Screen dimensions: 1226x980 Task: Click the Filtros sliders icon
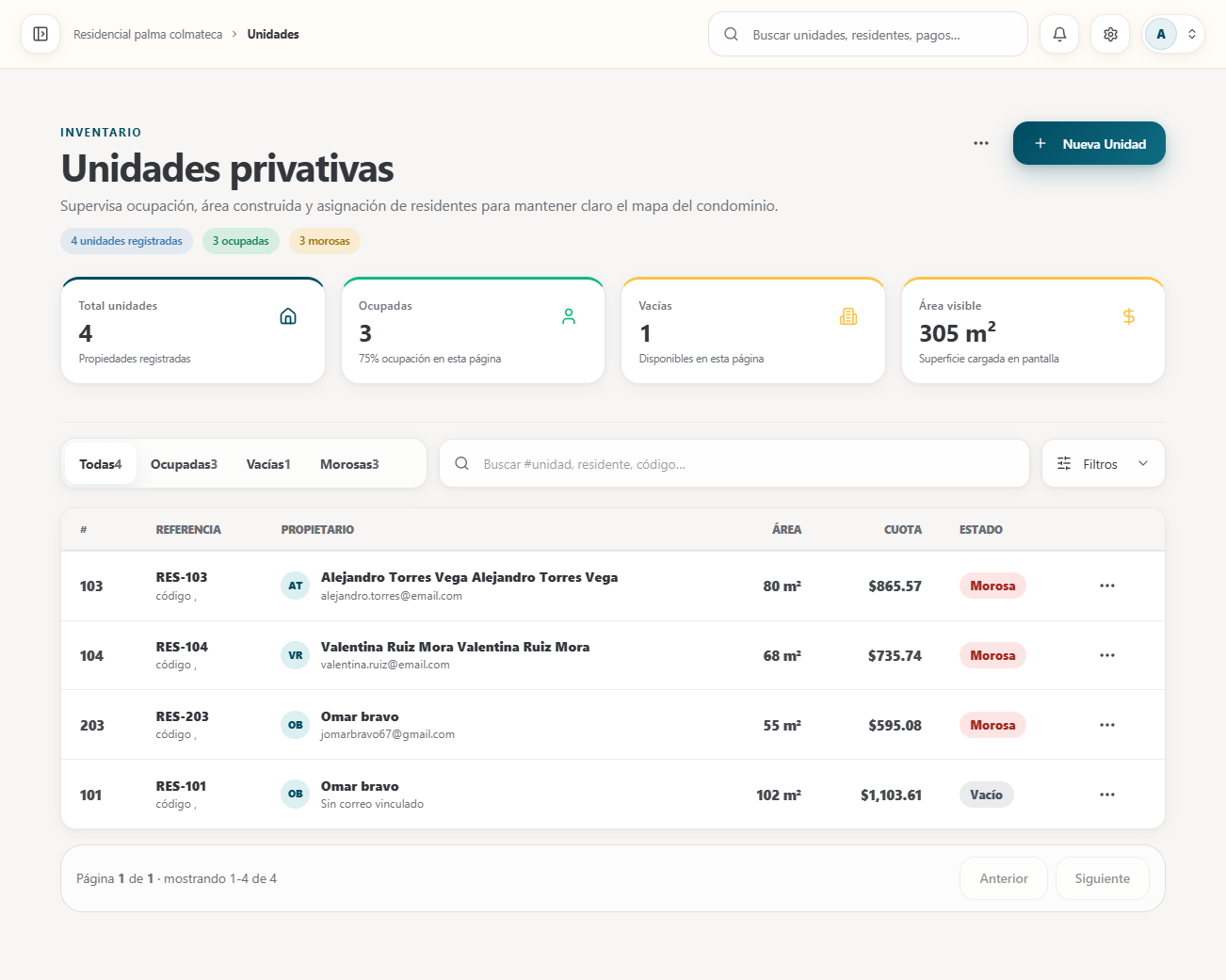pos(1064,463)
